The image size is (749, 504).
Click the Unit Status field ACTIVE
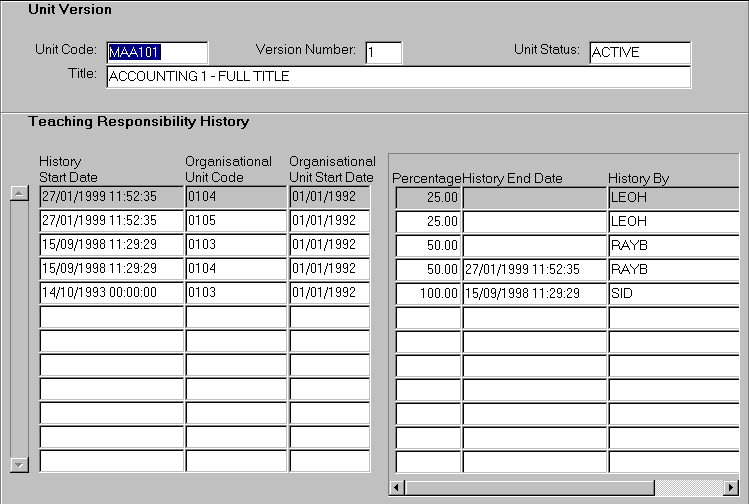[x=639, y=52]
